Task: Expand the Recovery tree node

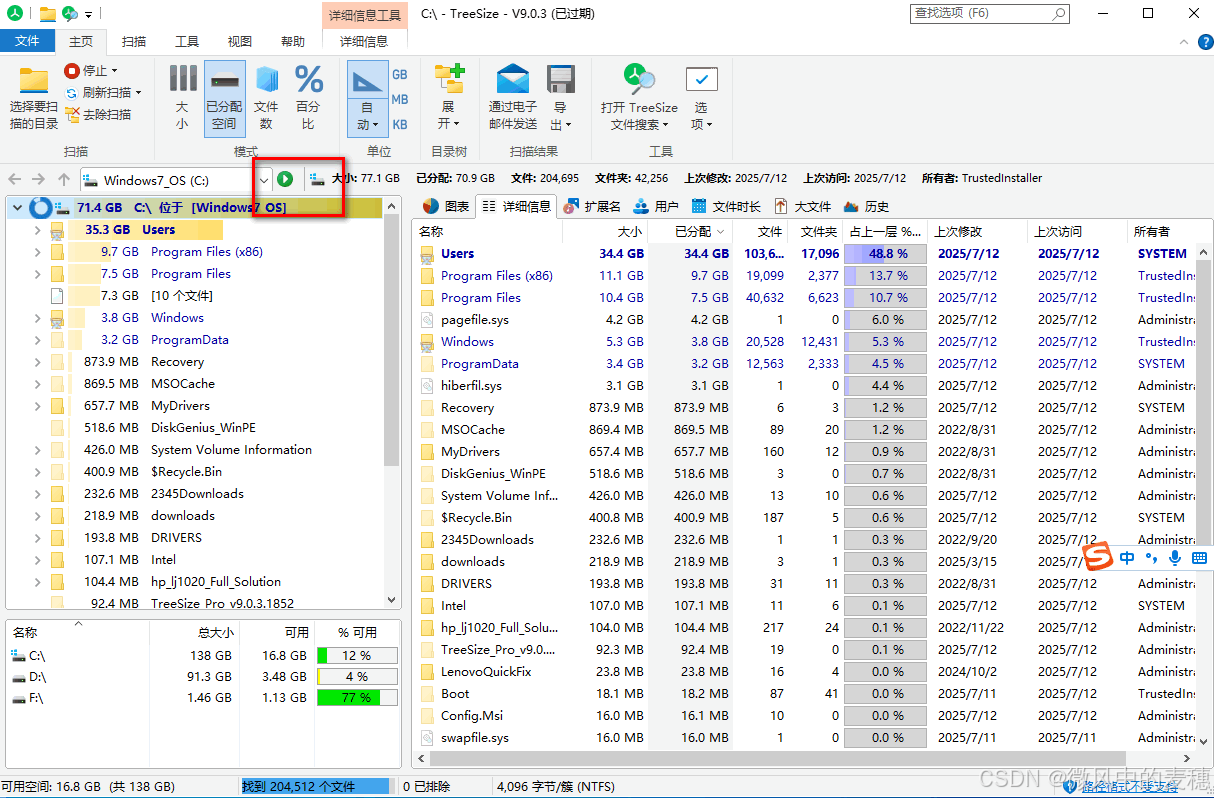Action: tap(37, 362)
